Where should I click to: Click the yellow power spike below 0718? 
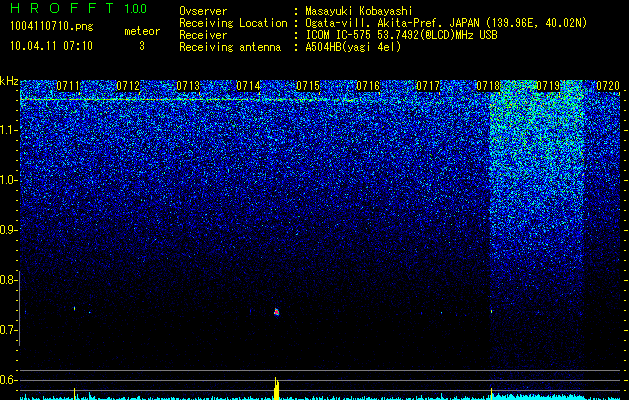[x=491, y=393]
